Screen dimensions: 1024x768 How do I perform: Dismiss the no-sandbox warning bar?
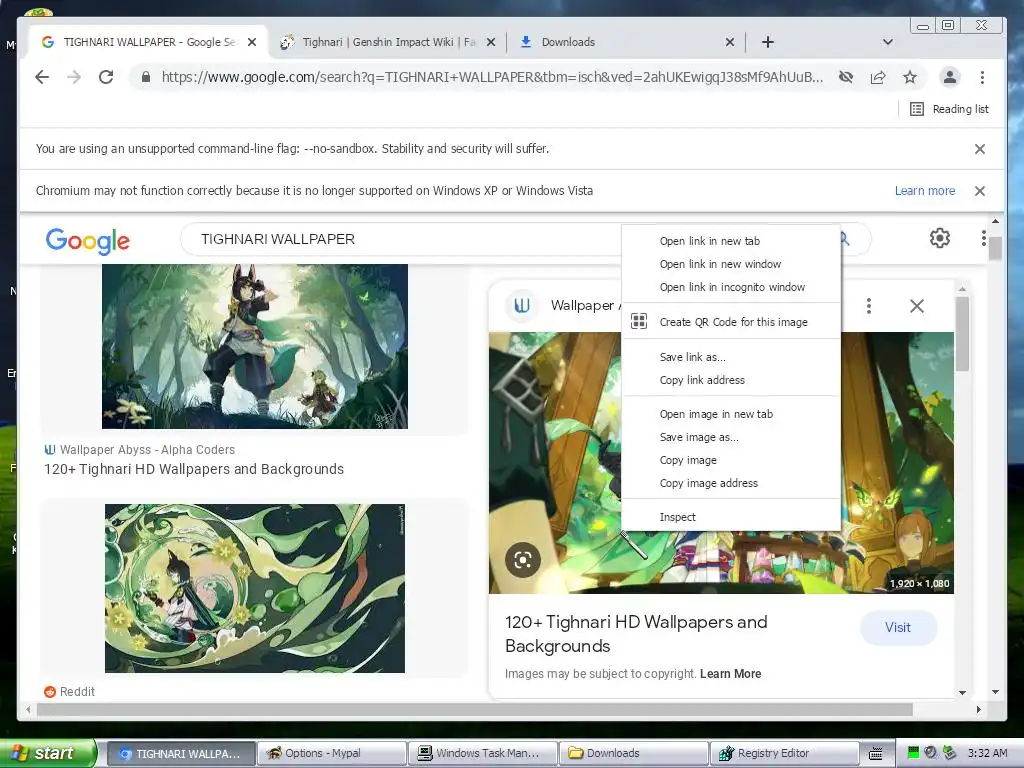tap(980, 149)
